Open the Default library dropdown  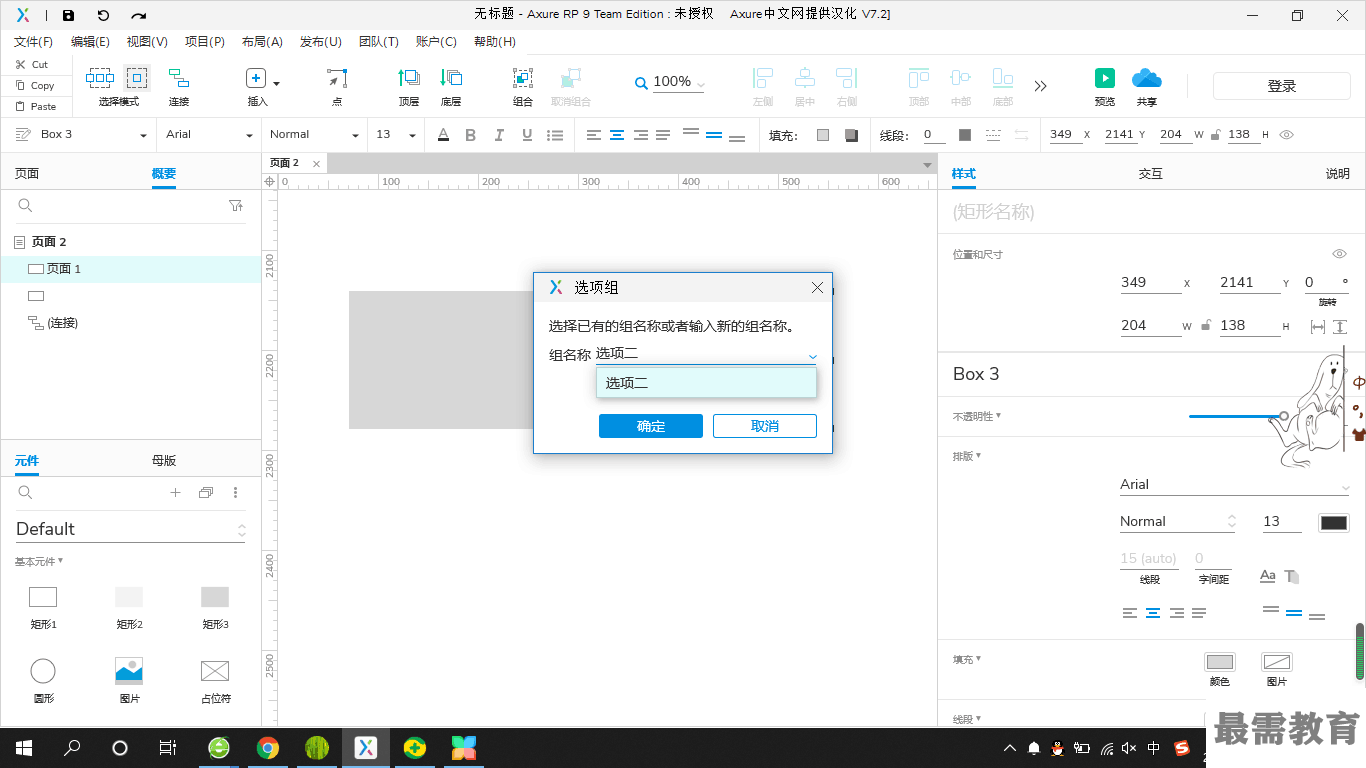pos(130,529)
